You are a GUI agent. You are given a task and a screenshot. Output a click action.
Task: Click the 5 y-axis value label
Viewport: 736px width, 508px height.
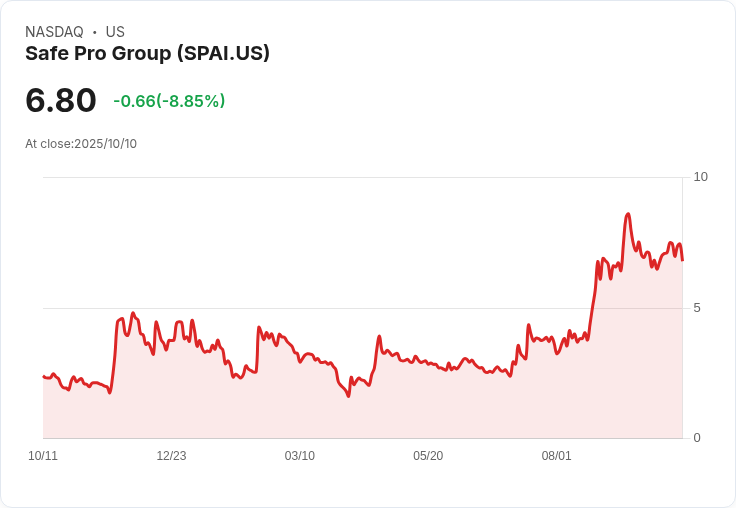tap(697, 308)
